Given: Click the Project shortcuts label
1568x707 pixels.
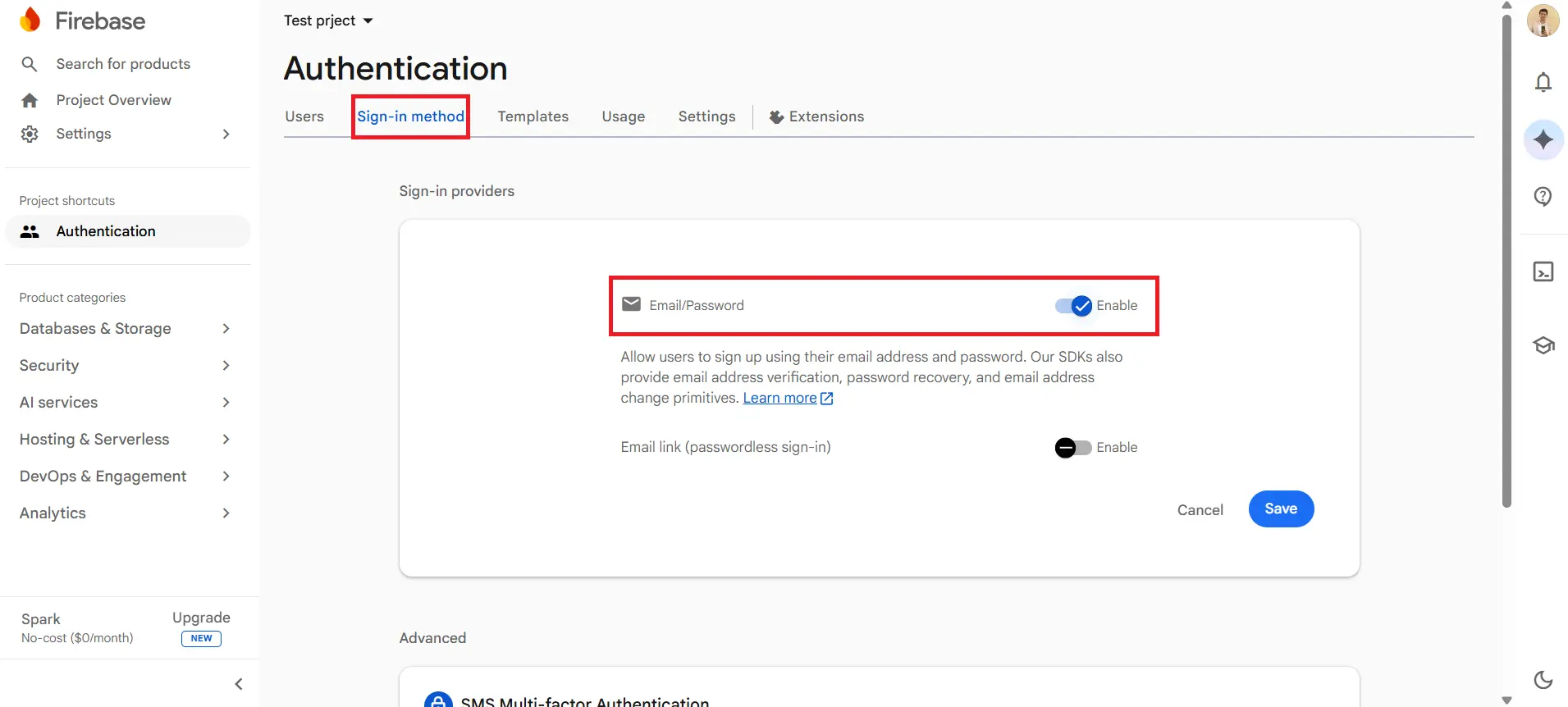Looking at the screenshot, I should pos(67,201).
